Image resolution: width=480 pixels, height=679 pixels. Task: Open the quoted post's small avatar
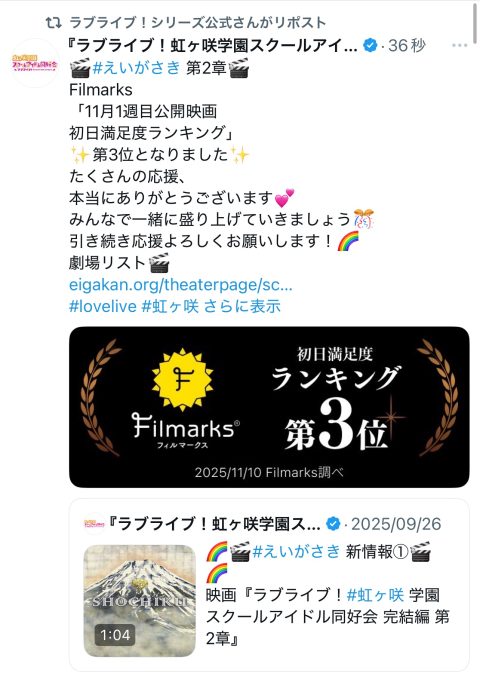tap(94, 524)
